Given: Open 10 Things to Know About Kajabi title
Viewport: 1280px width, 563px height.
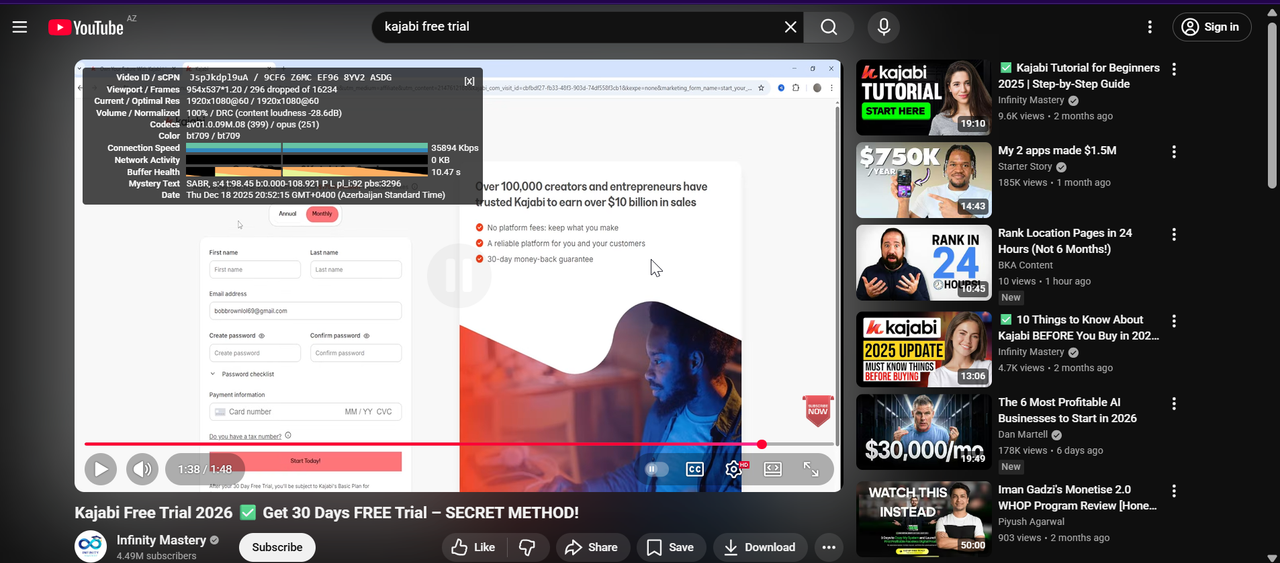Looking at the screenshot, I should pyautogui.click(x=1079, y=328).
